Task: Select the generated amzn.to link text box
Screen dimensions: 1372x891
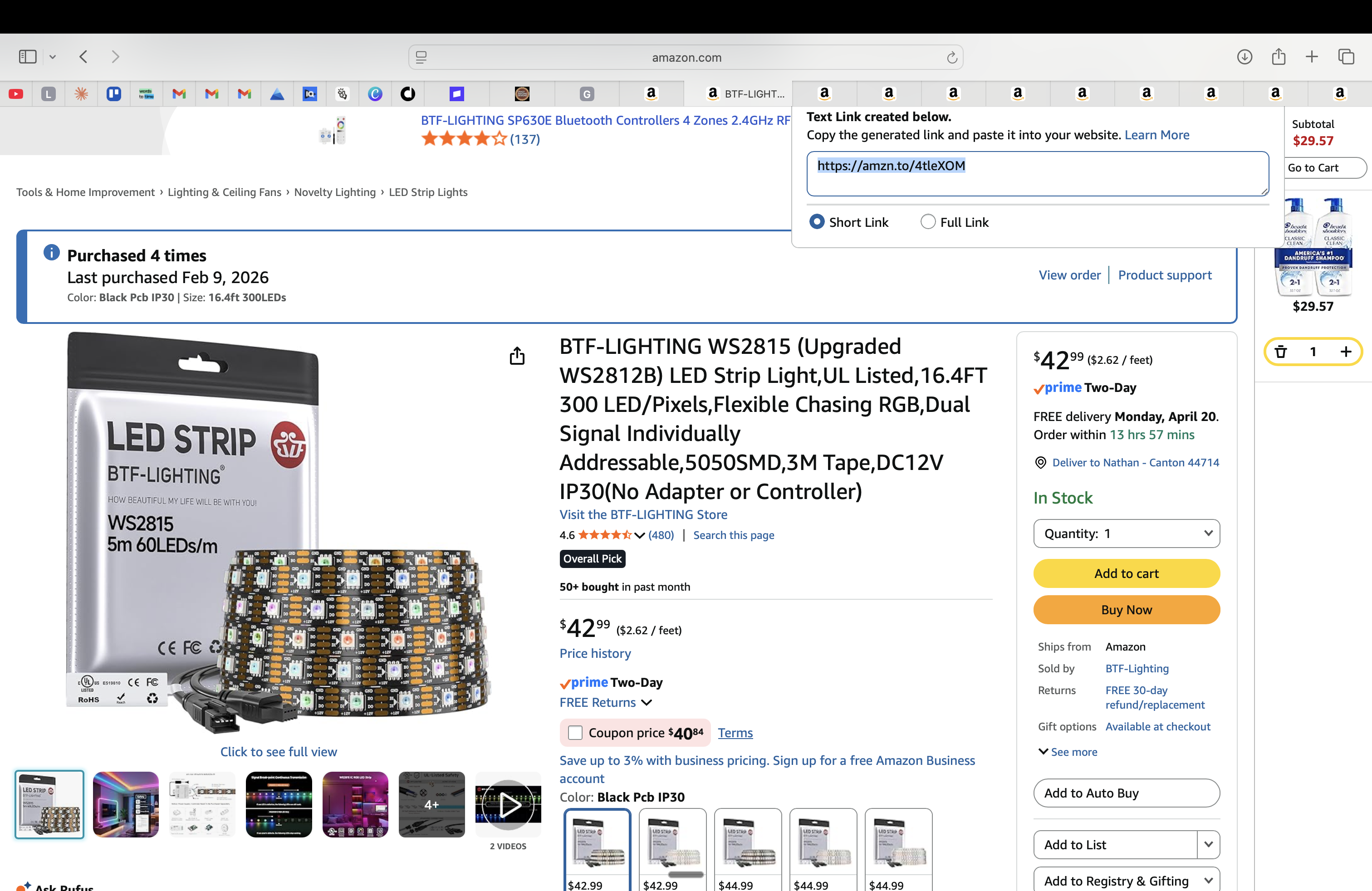Action: tap(1038, 173)
